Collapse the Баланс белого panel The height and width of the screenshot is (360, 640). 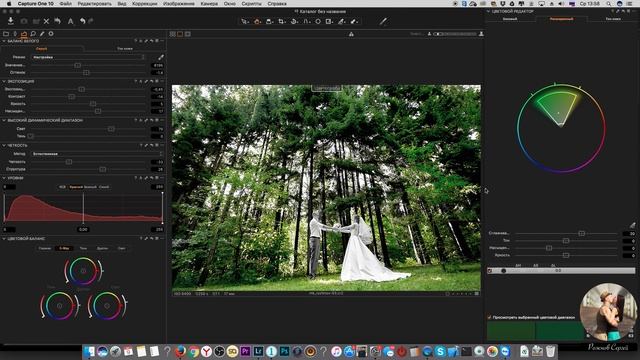4,41
